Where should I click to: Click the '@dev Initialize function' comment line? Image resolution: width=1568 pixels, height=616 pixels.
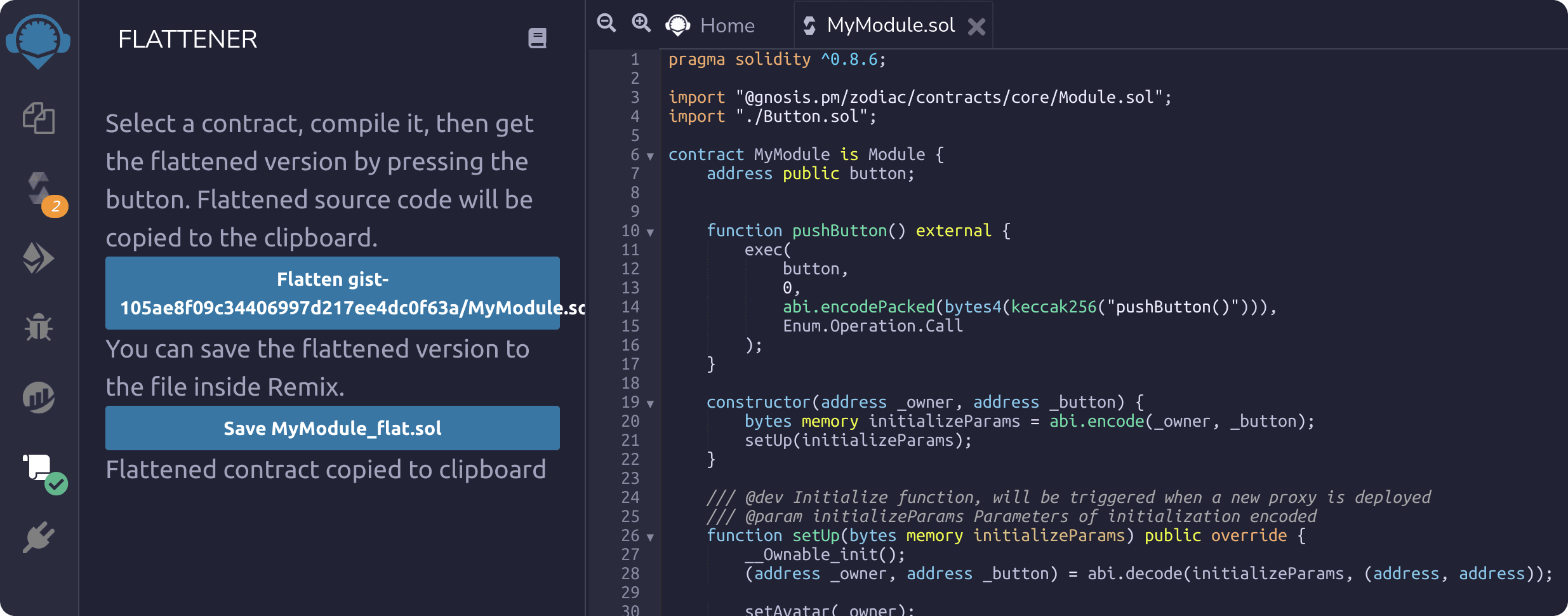point(1069,497)
